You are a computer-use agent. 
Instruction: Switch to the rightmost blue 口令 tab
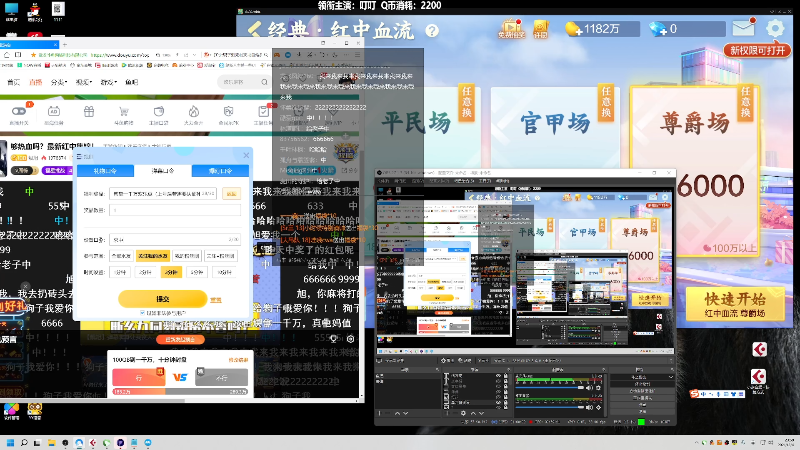point(220,171)
